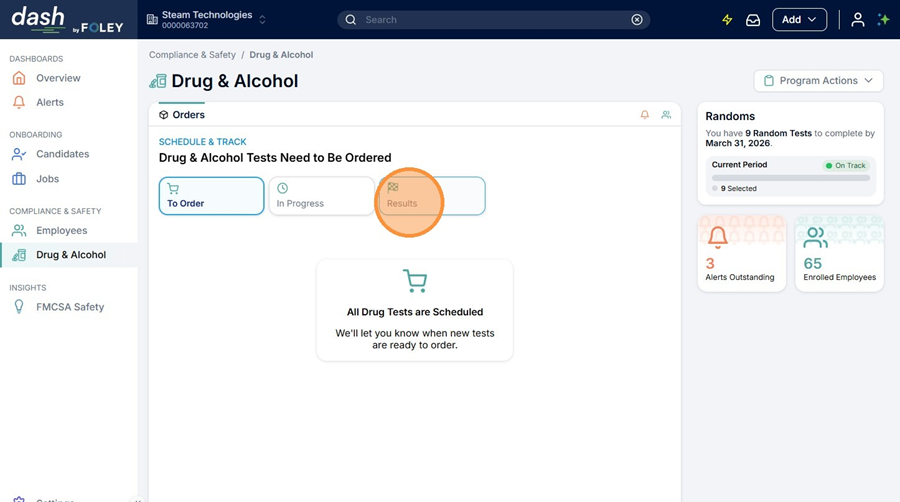Viewport: 900px width, 502px height.
Task: Expand the Add dropdown button
Action: tap(799, 20)
